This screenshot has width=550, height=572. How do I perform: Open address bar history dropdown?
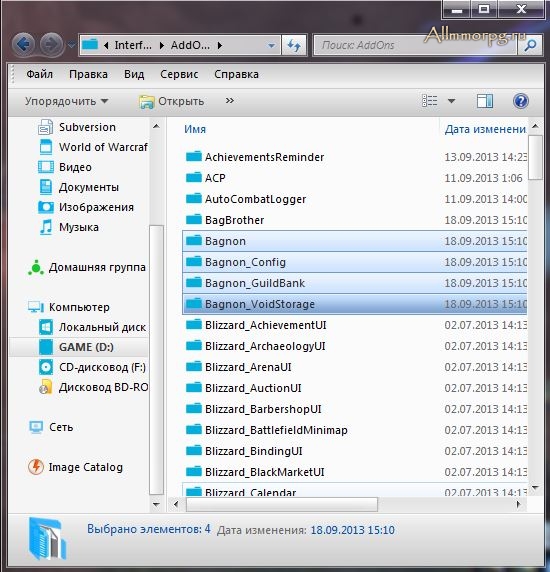point(271,46)
